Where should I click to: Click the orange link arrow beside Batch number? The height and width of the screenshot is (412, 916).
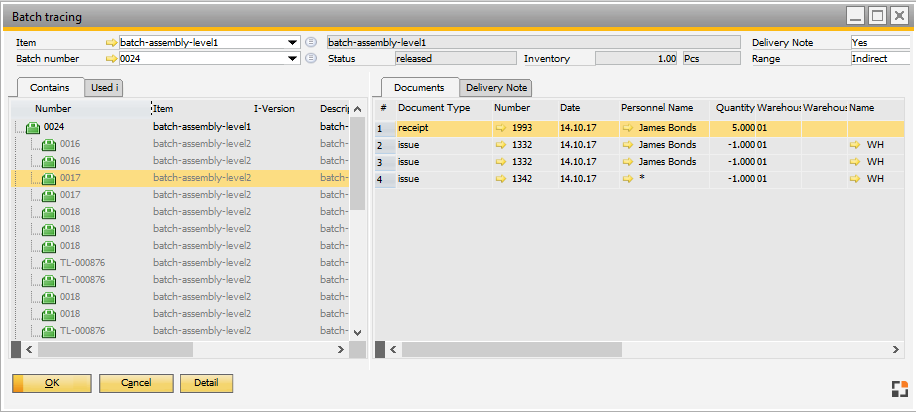click(111, 59)
